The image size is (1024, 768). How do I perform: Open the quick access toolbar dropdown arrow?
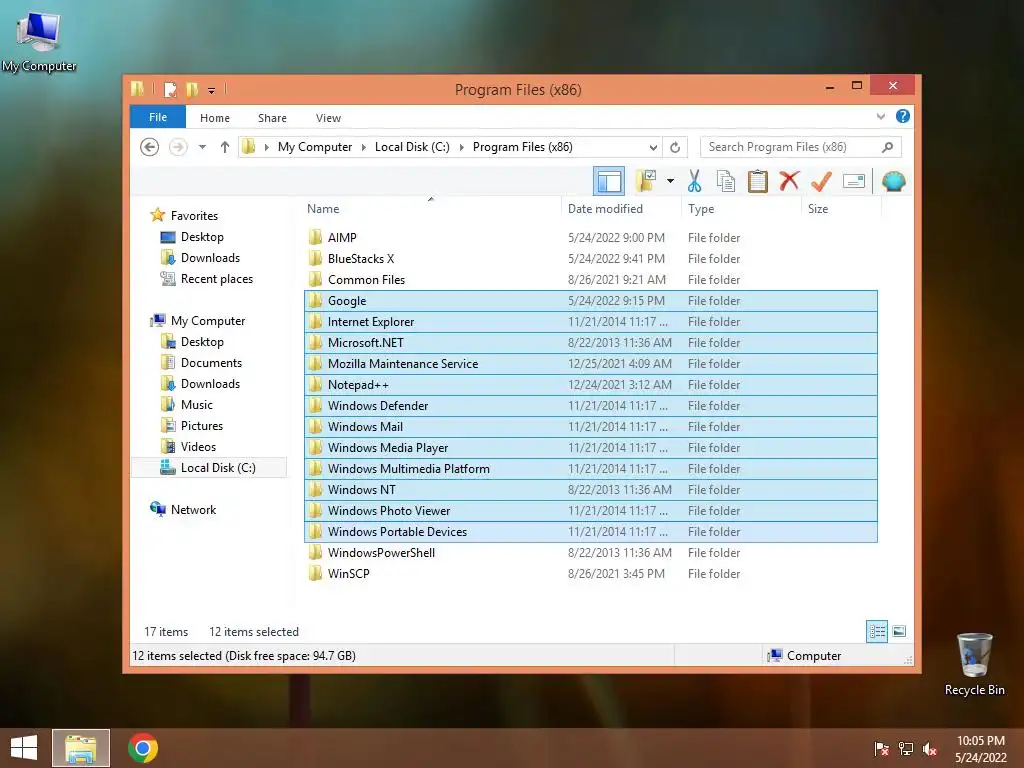(x=212, y=90)
